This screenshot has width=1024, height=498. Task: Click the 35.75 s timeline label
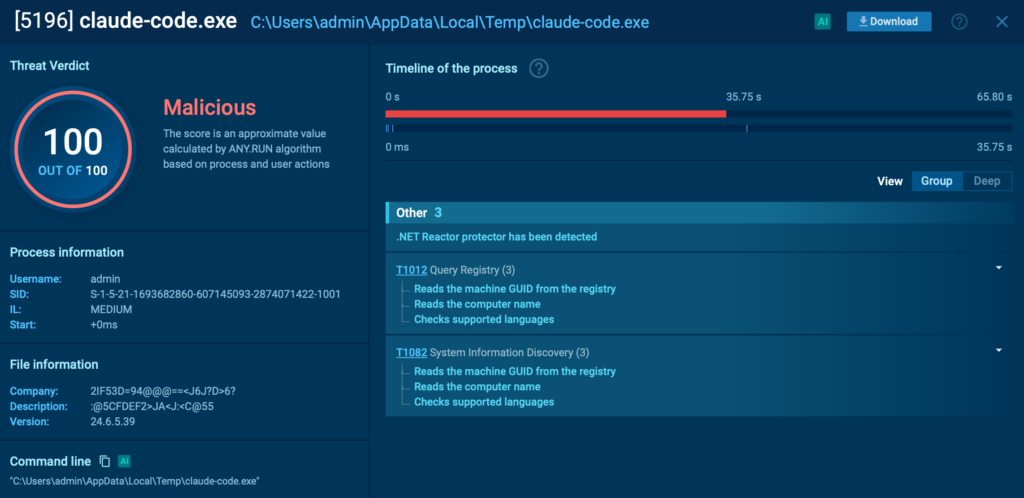point(744,97)
